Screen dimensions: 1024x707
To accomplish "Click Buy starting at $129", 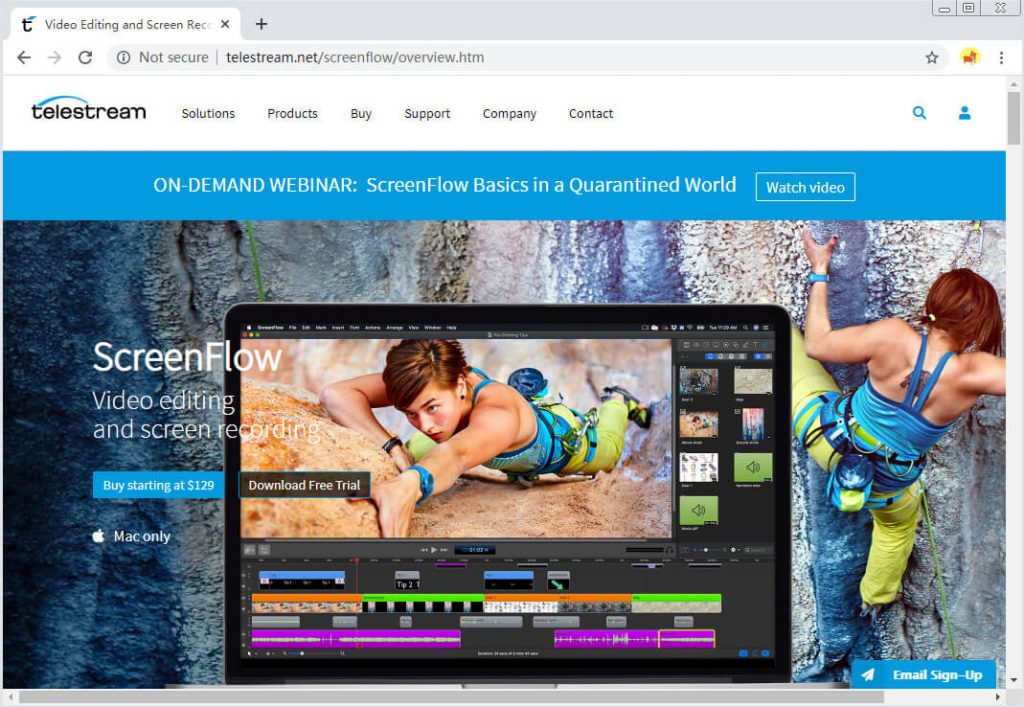I will (158, 485).
